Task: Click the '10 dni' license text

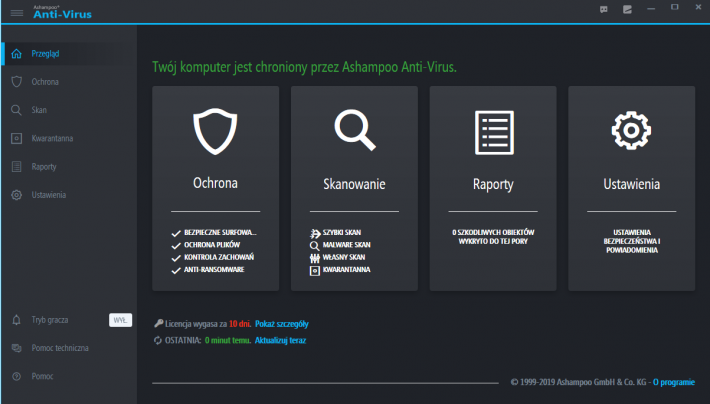Action: pos(240,324)
